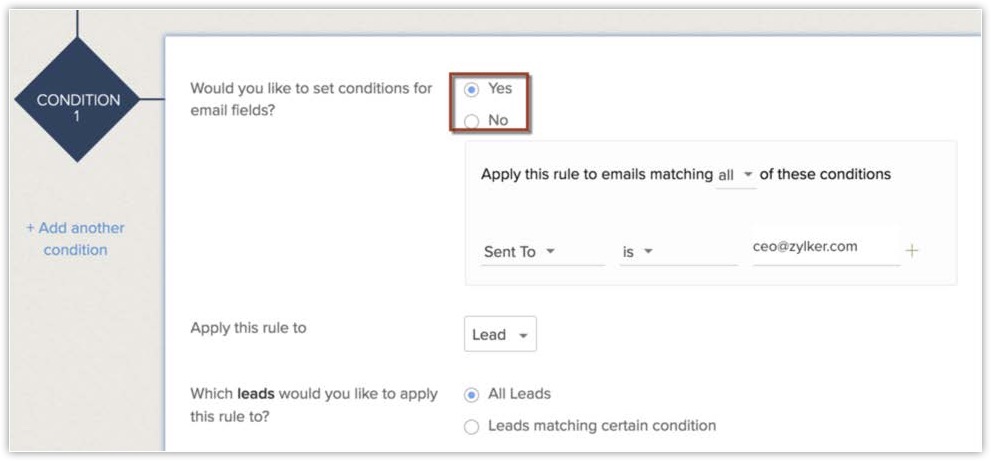Select Leads matching certain condition

coord(472,427)
